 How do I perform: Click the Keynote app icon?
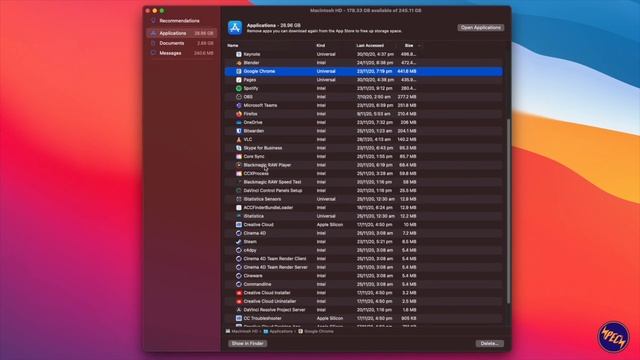[239, 54]
